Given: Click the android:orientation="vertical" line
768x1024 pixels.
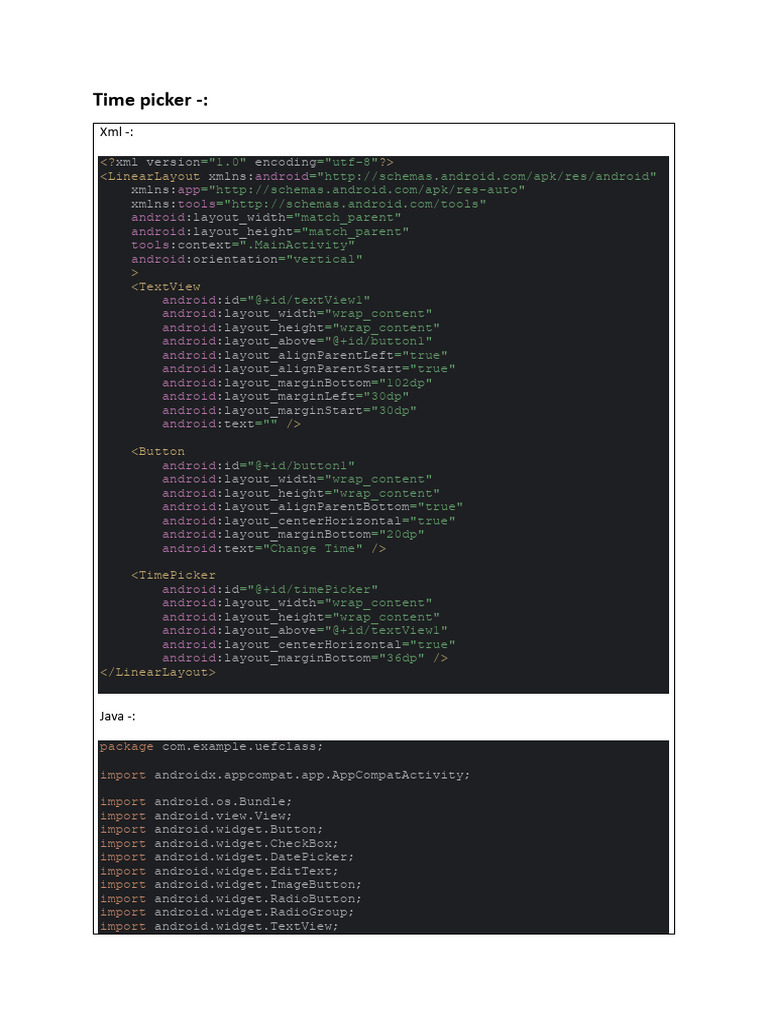Looking at the screenshot, I should (246, 259).
